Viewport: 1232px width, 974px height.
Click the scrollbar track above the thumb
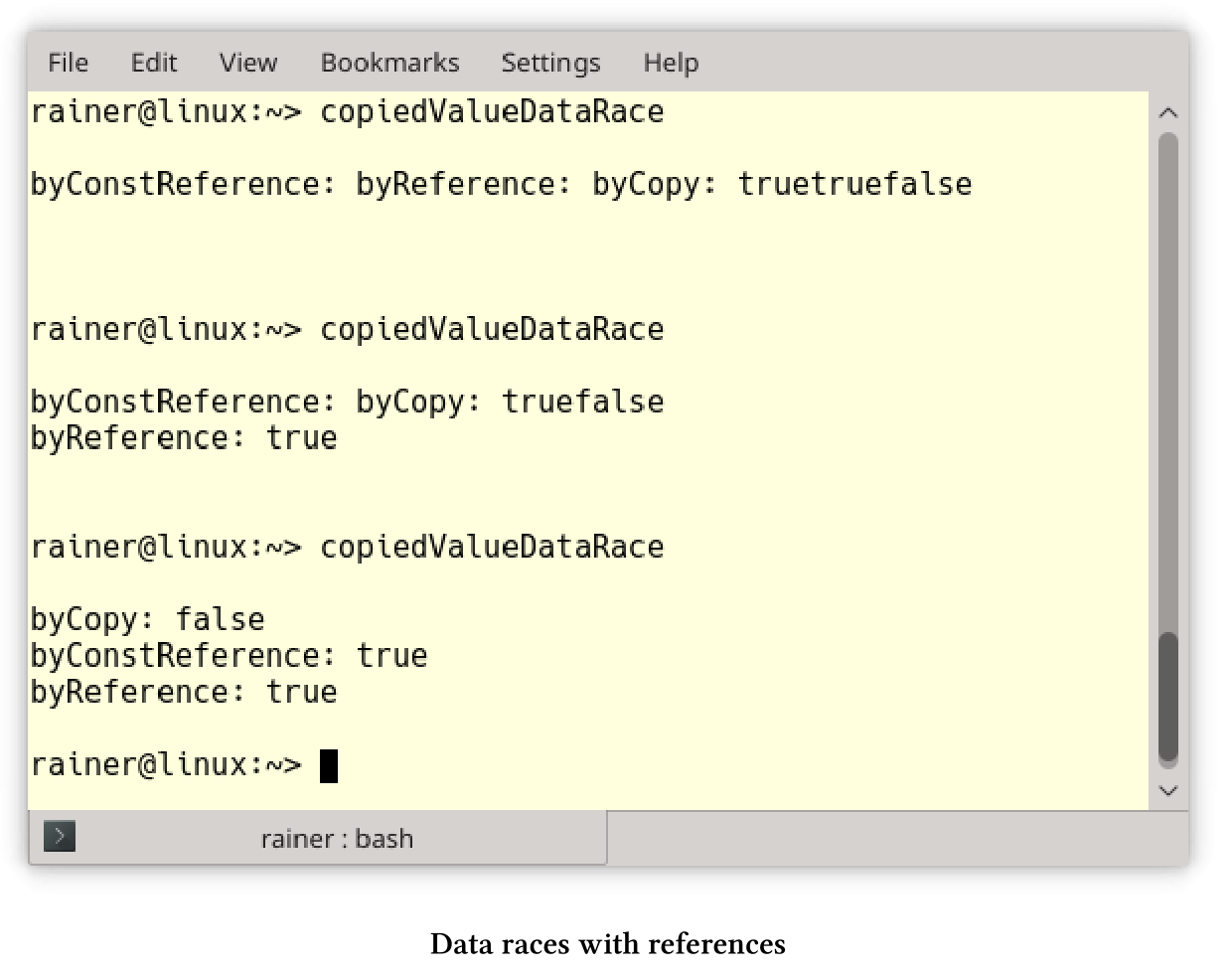[1168, 383]
